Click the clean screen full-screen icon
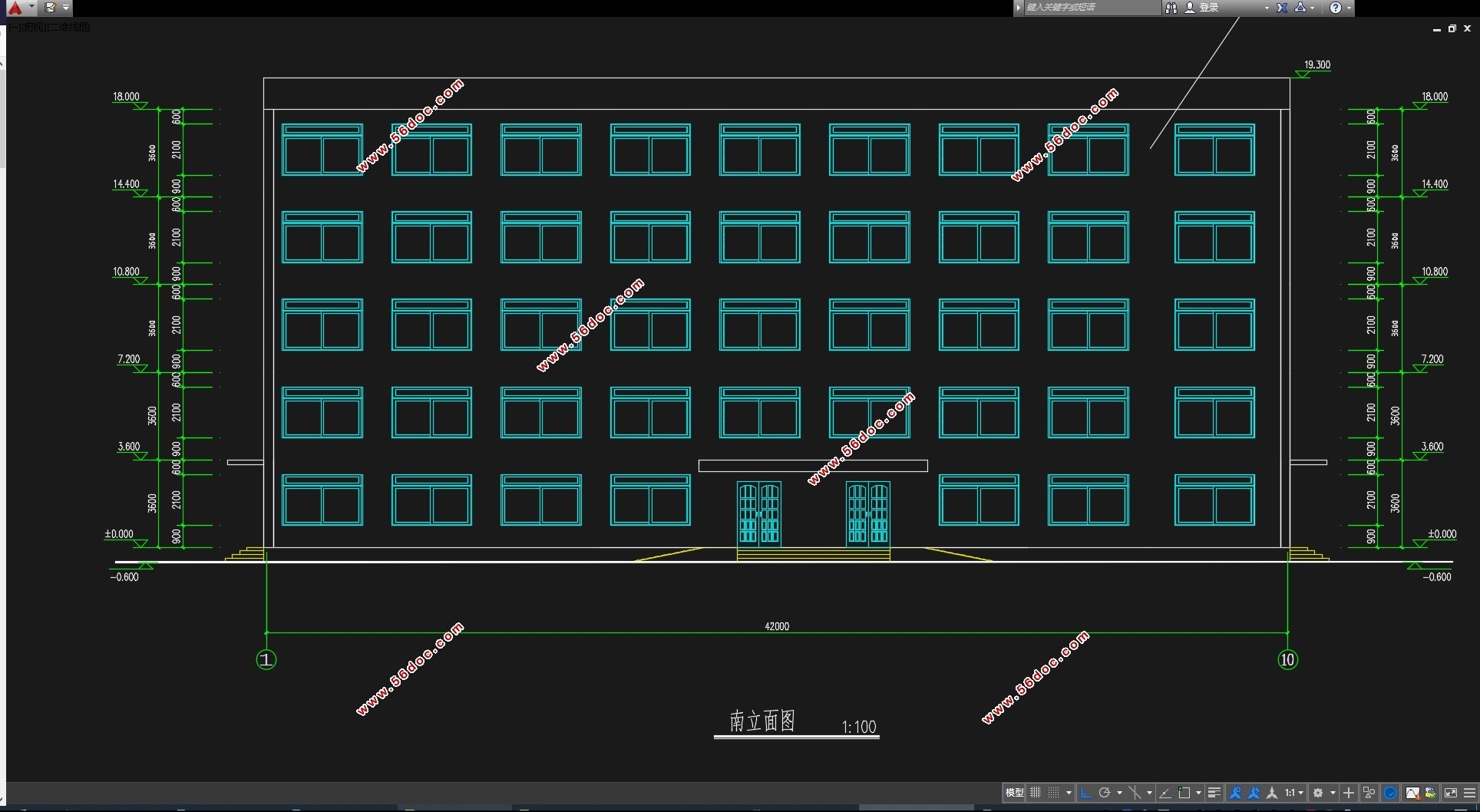 (x=1451, y=793)
